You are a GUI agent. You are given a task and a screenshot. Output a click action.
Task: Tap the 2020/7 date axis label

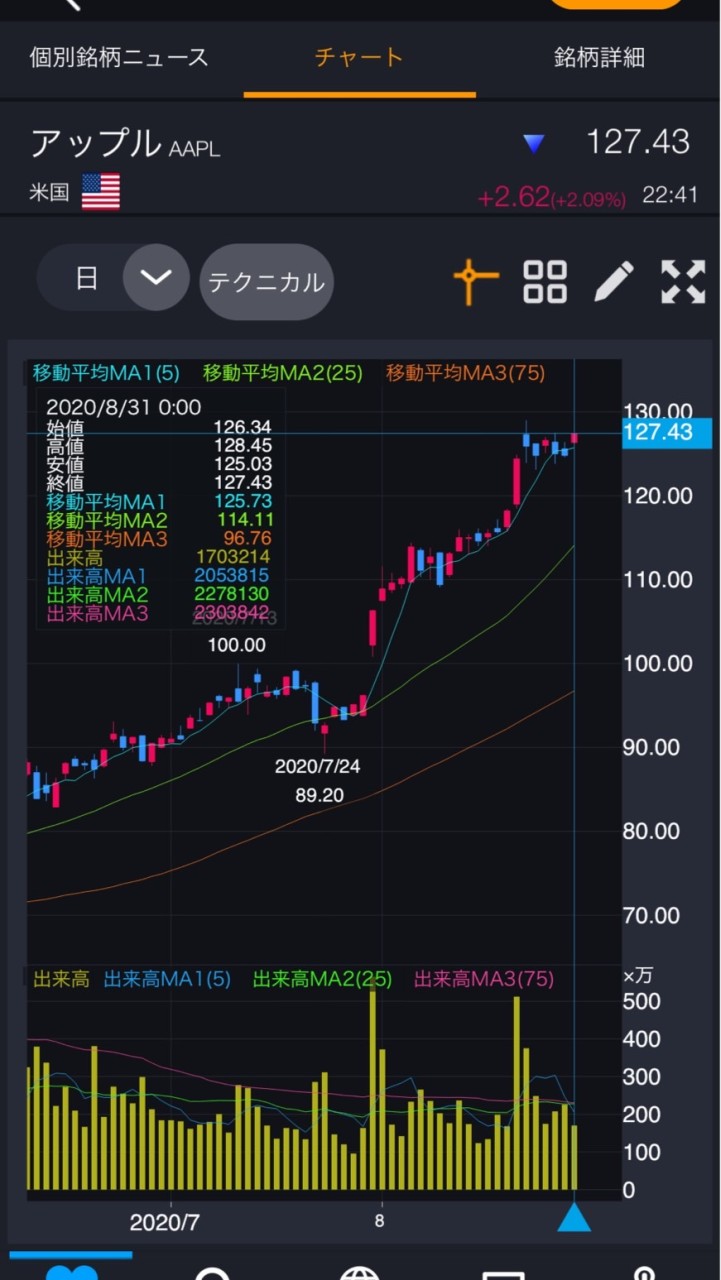tap(167, 1222)
